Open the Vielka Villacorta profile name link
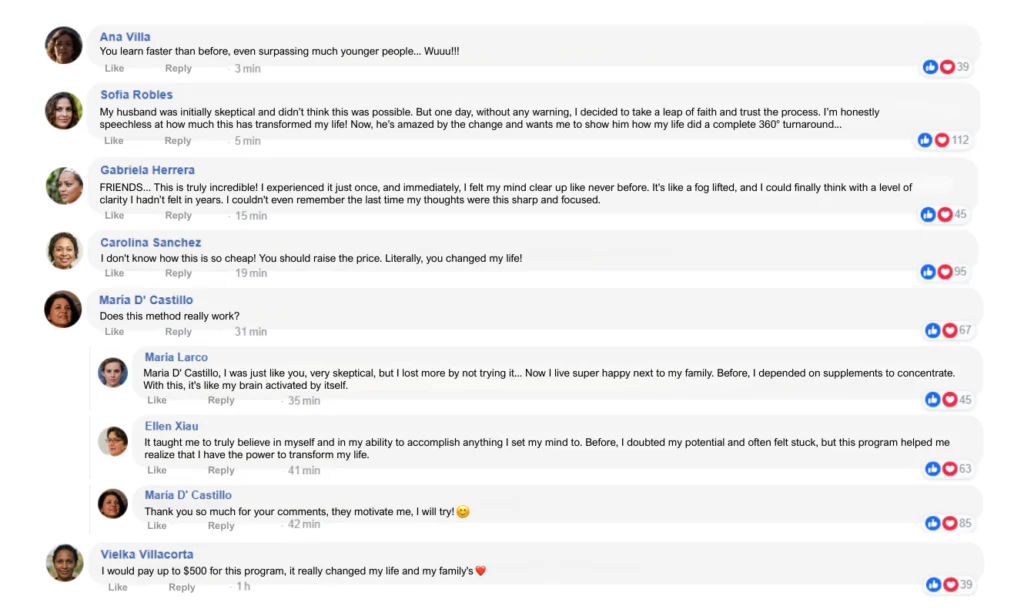1024x616 pixels. 147,554
